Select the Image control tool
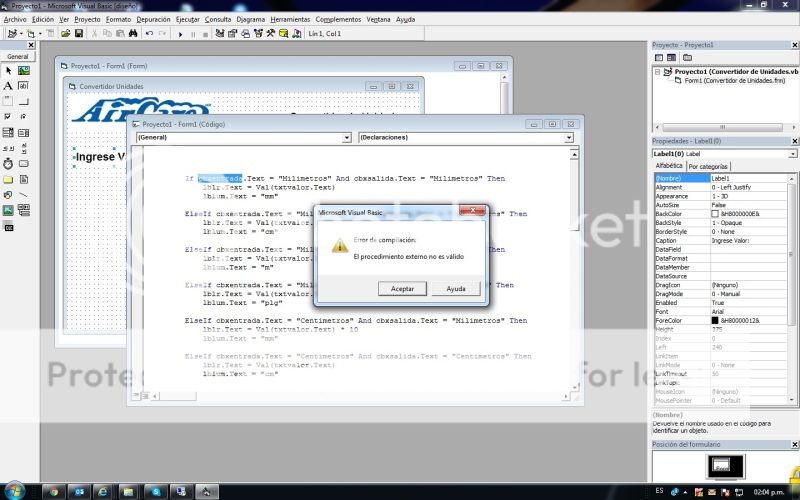Screen dimensions: 800x500 click(x=8, y=210)
